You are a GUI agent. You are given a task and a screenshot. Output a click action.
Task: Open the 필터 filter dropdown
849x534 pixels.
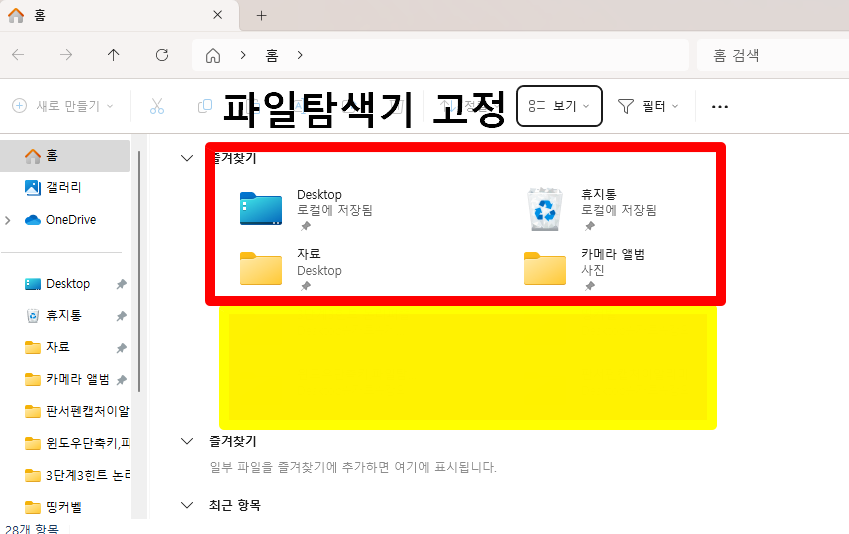(x=648, y=106)
